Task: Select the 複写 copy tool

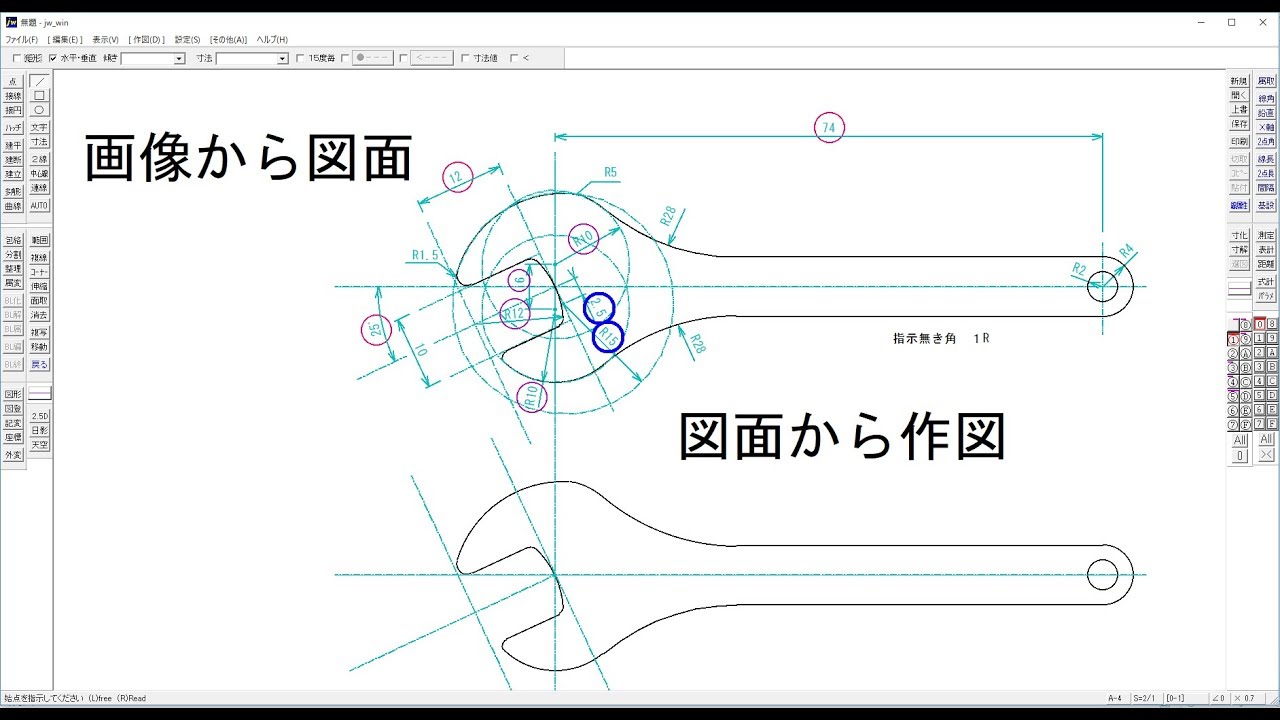Action: click(x=39, y=332)
